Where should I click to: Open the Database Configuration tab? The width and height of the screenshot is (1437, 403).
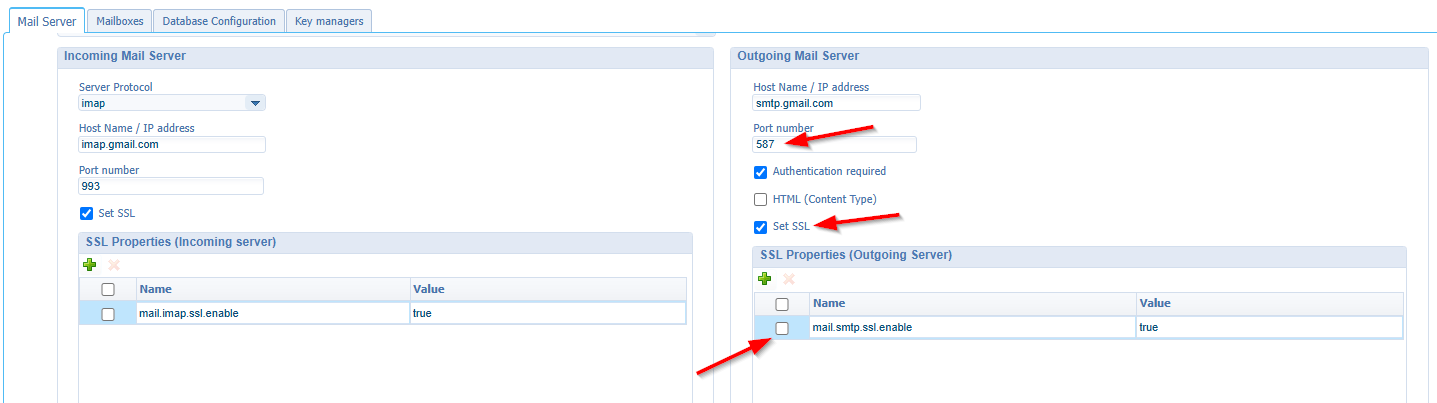click(x=219, y=21)
